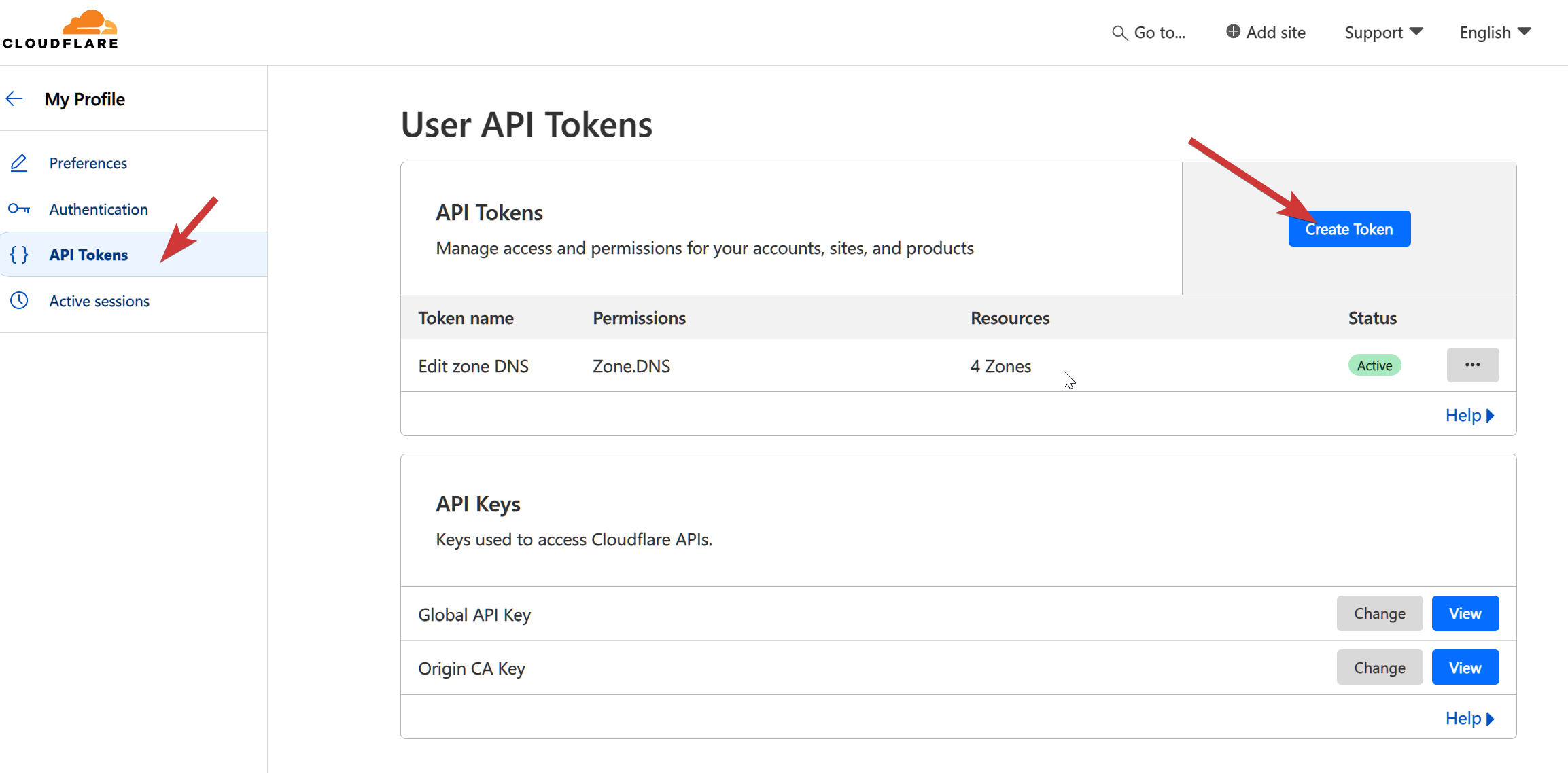Click the User API Tokens page title
The image size is (1568, 773).
tap(527, 125)
